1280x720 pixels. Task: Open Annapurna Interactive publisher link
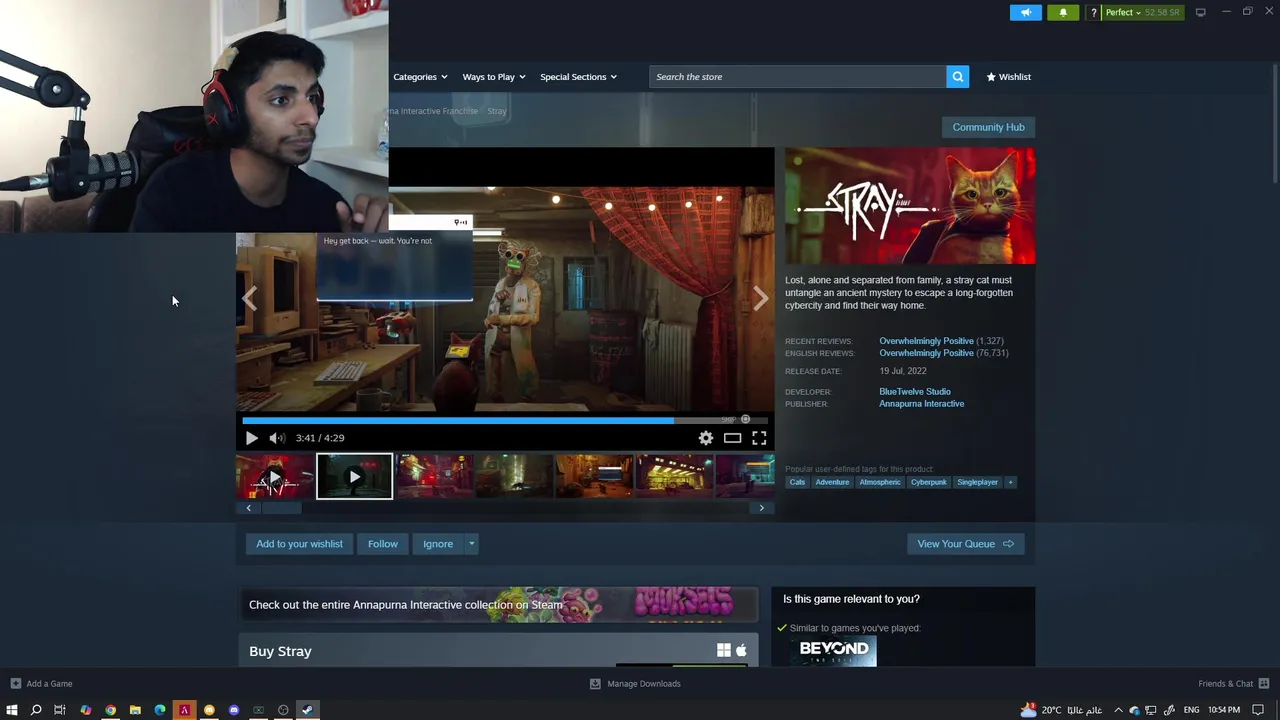(921, 404)
